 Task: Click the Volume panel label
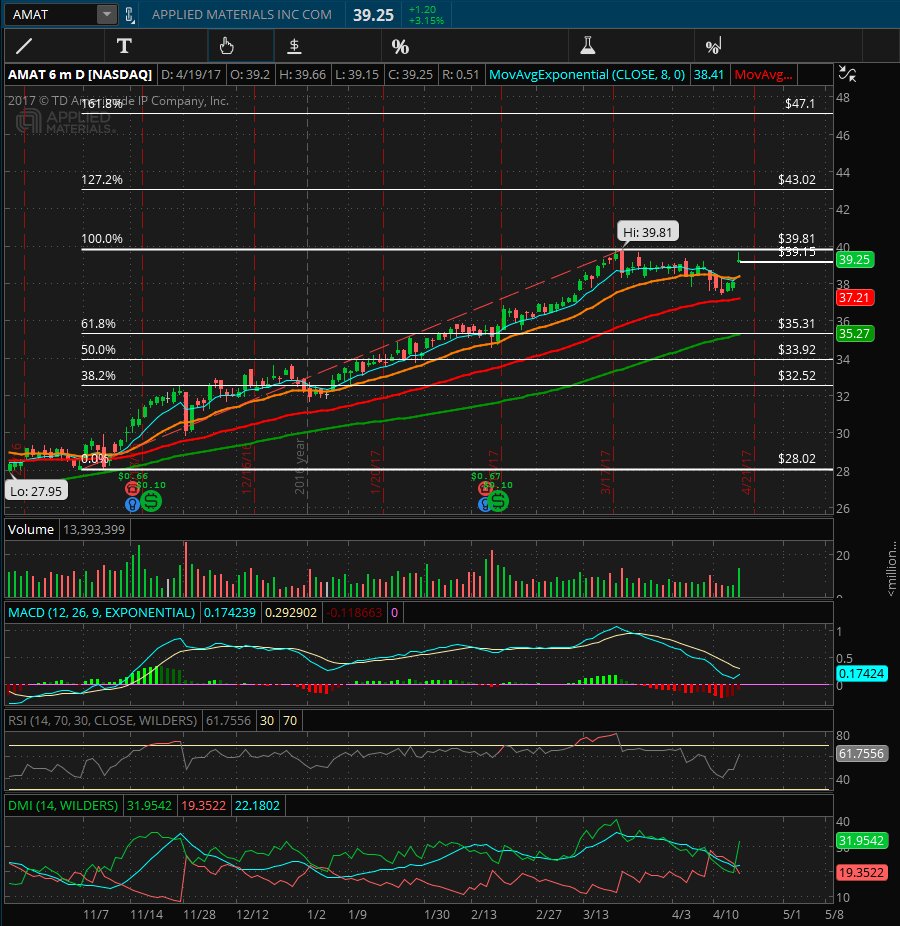(x=30, y=530)
